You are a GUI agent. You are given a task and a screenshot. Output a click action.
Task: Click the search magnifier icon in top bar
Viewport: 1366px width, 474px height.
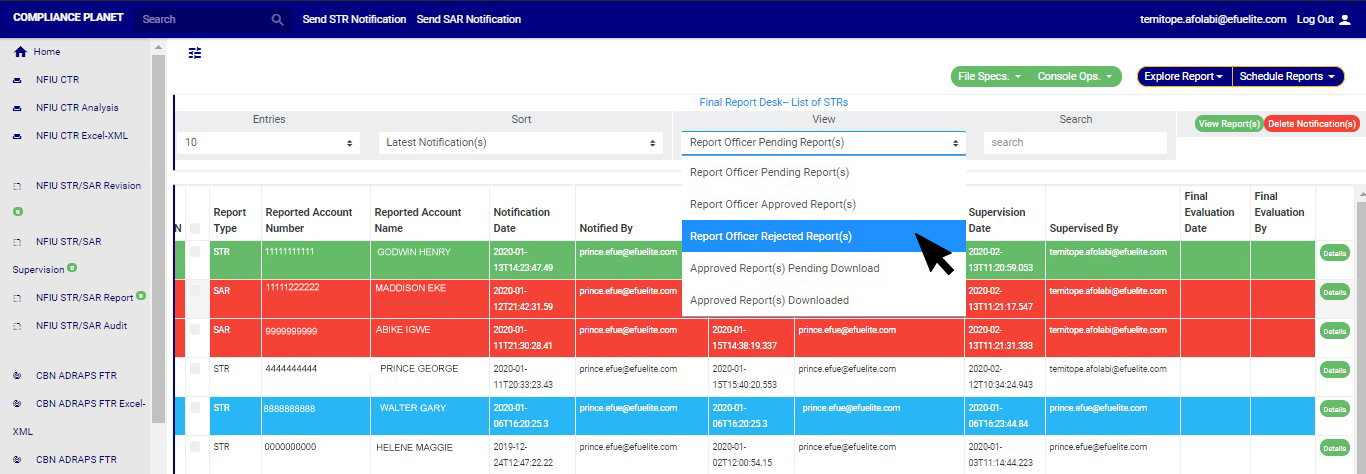[278, 19]
